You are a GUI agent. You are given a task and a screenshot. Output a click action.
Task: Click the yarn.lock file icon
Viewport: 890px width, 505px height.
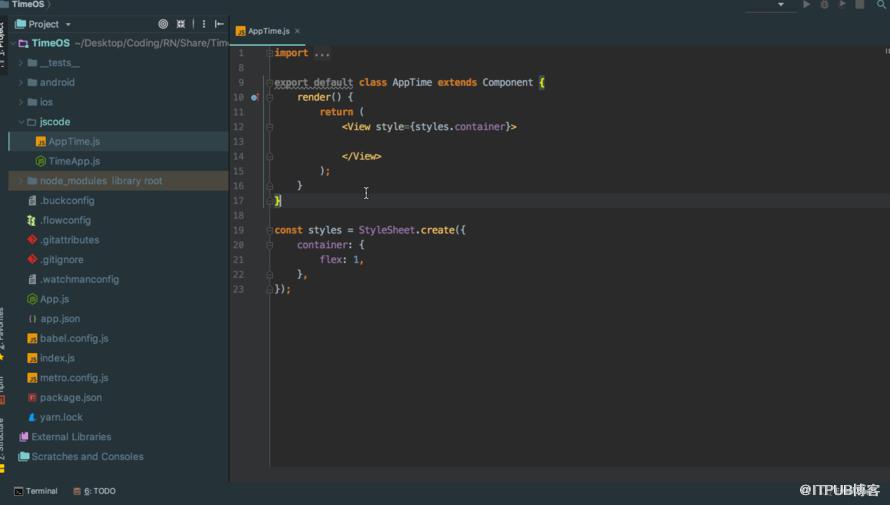coord(32,417)
